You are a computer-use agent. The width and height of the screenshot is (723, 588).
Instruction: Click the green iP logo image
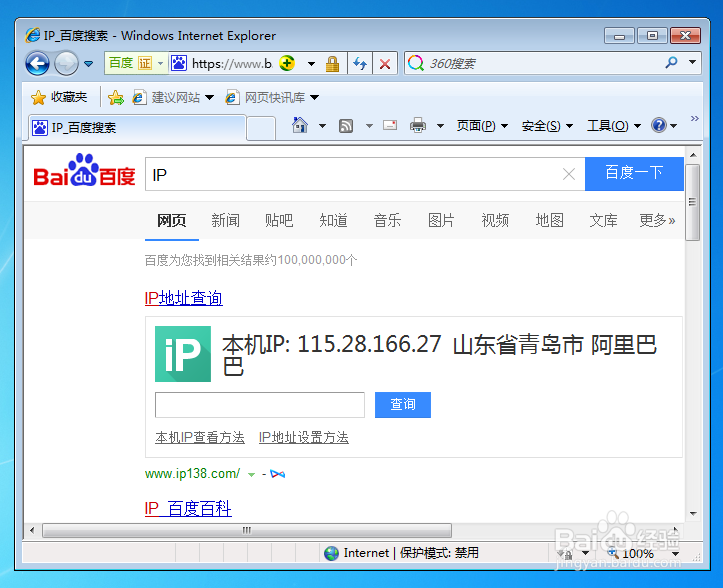coord(183,354)
